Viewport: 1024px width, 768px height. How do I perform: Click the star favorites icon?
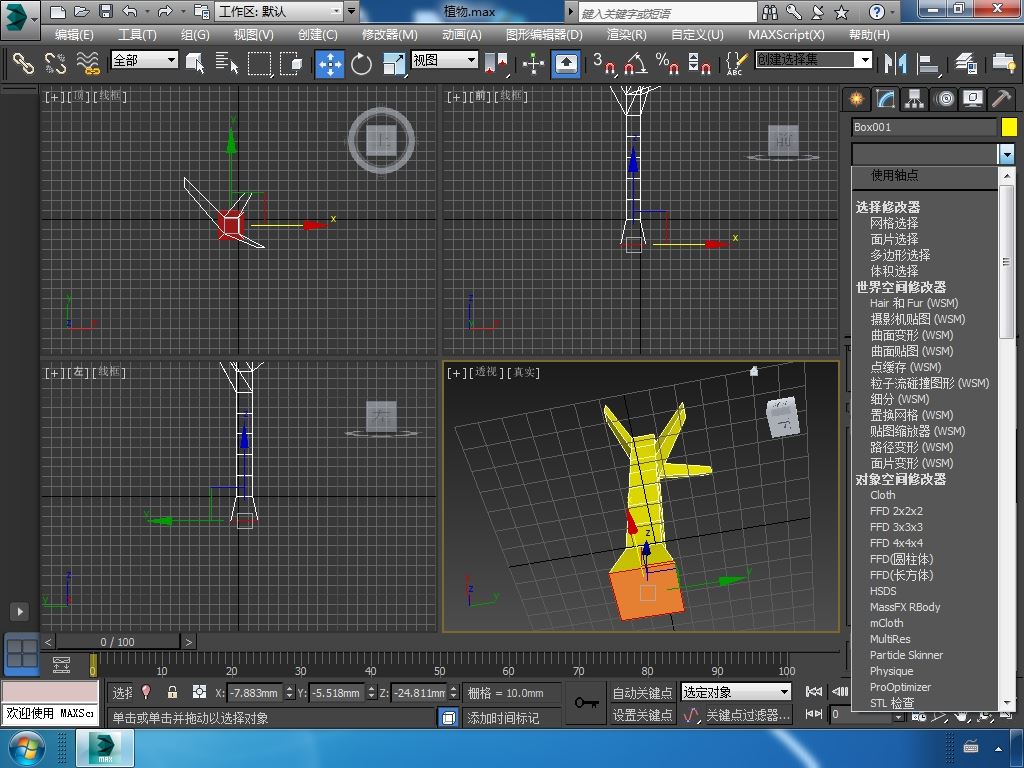point(842,12)
